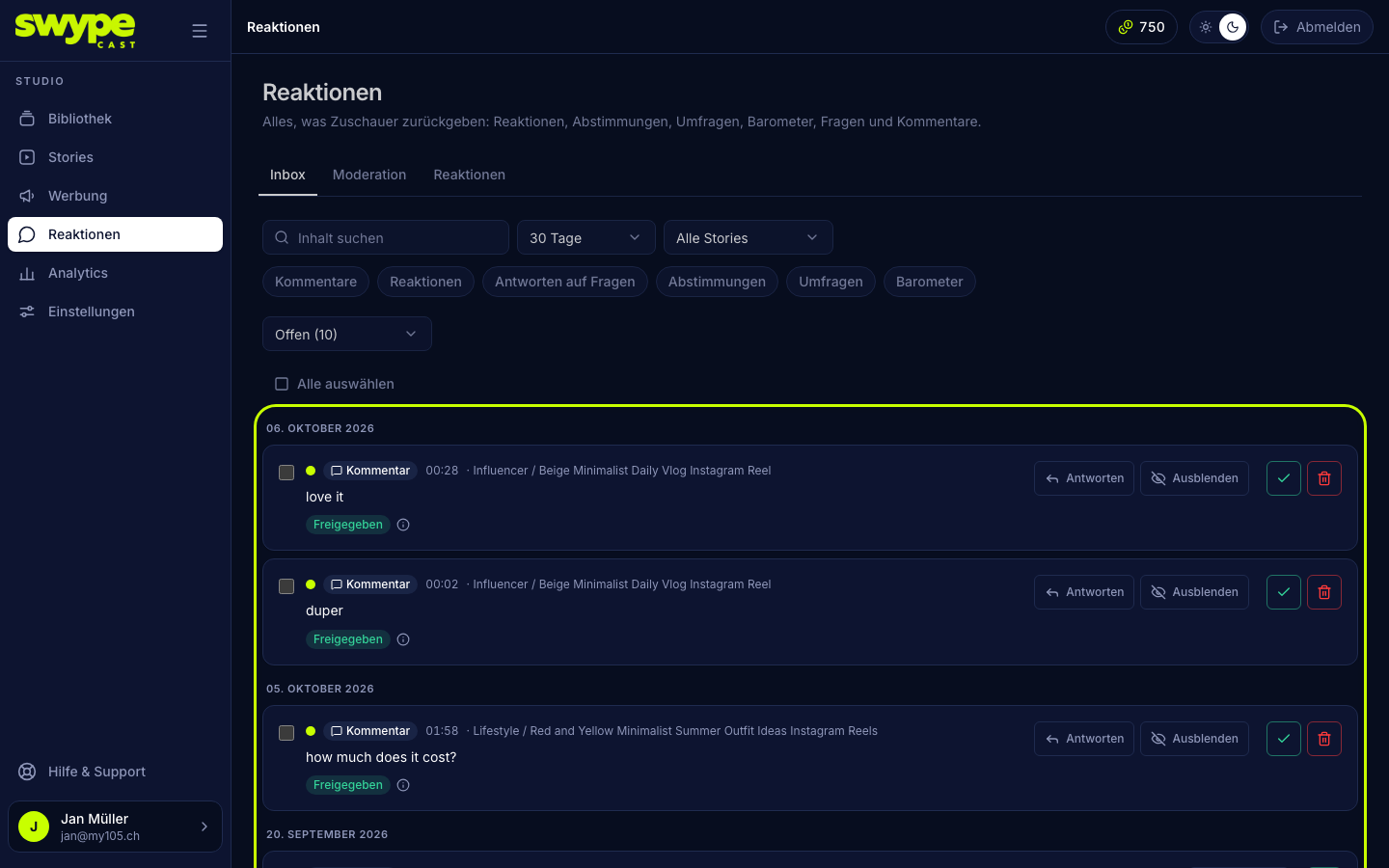Hide the 'duper' comment with Ausblenden
The width and height of the screenshot is (1389, 868).
coord(1195,592)
